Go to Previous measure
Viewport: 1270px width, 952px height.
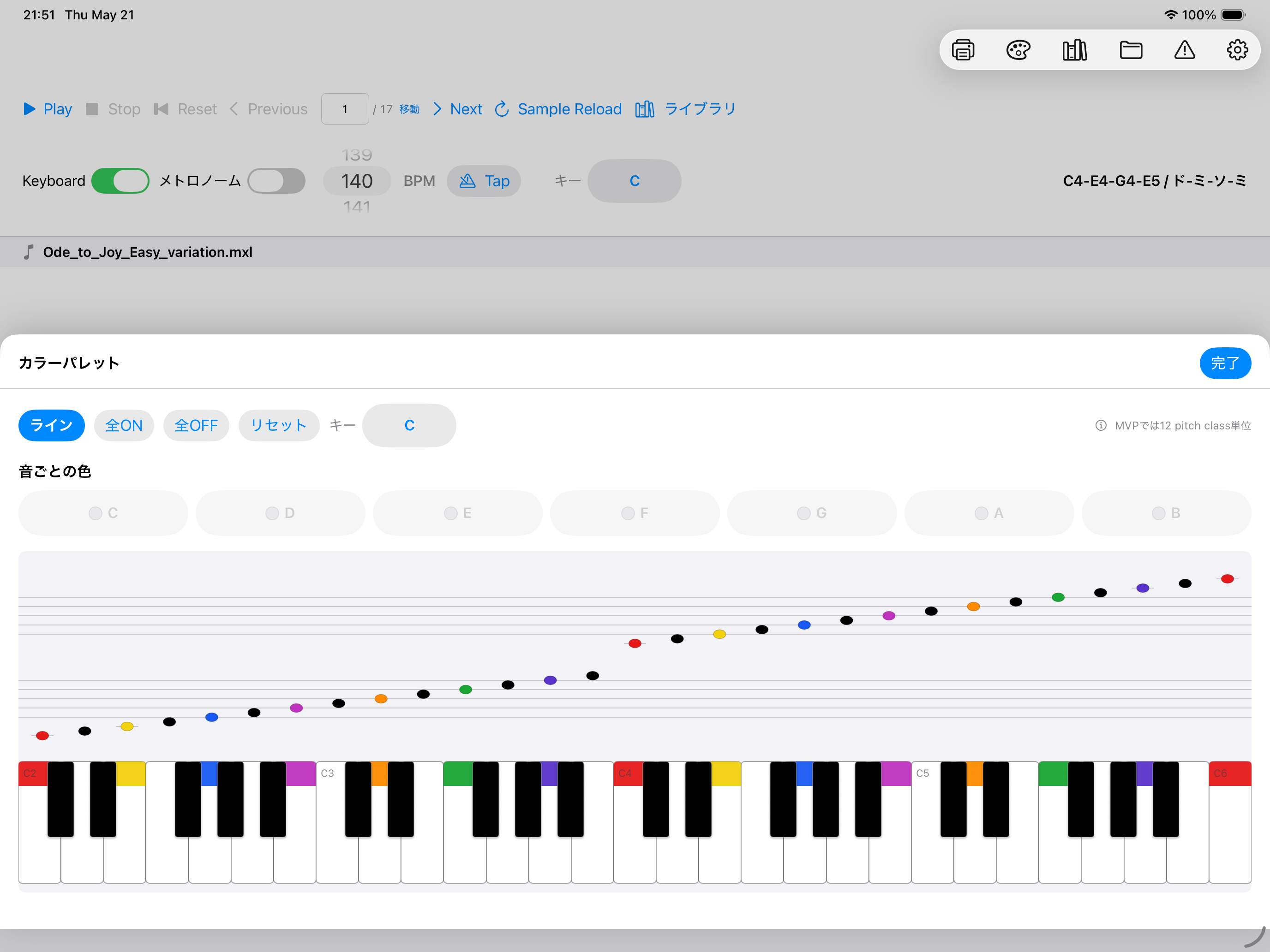(x=269, y=109)
